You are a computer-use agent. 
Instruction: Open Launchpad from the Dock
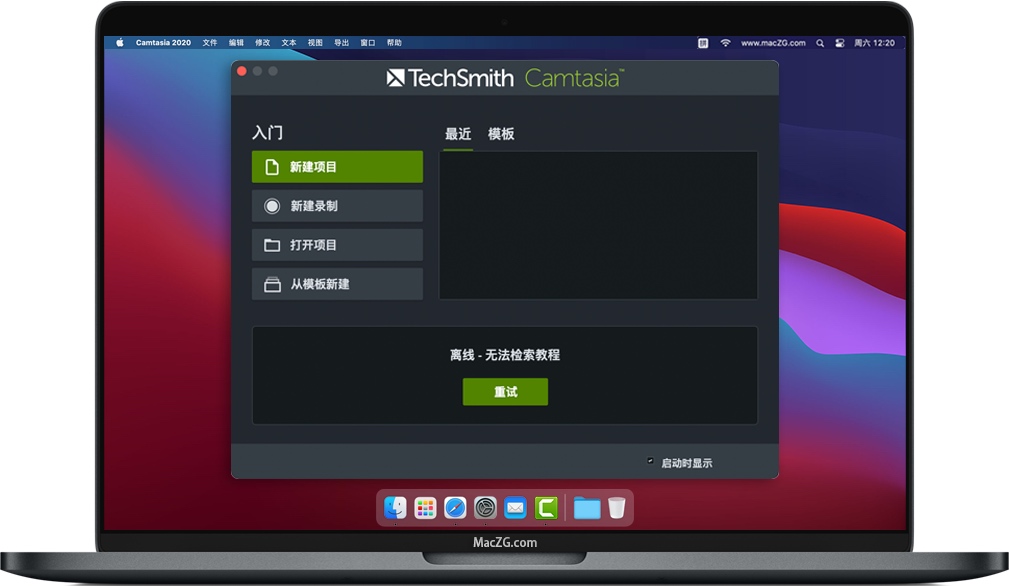point(425,508)
